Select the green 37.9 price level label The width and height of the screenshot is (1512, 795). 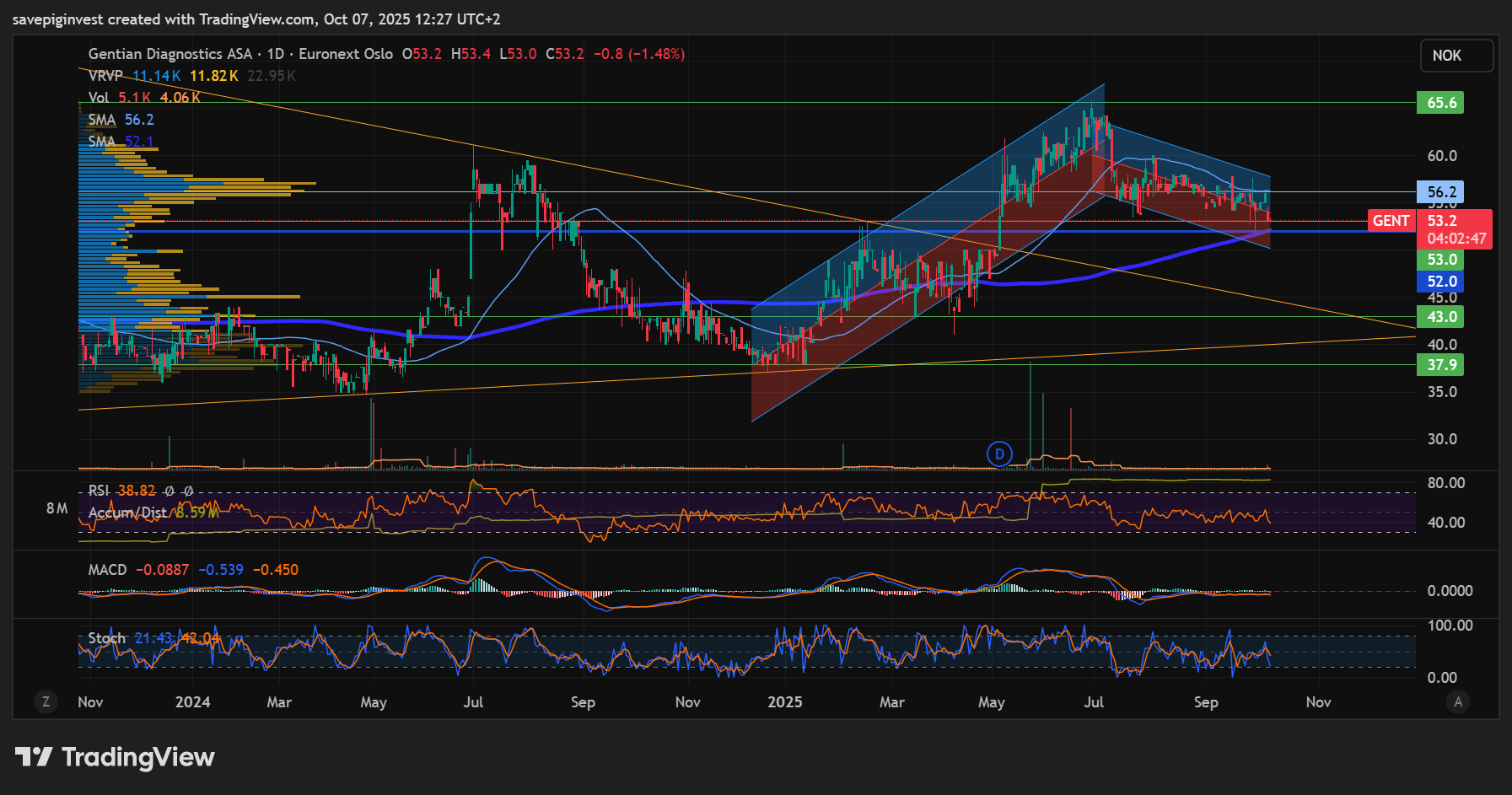pos(1440,365)
